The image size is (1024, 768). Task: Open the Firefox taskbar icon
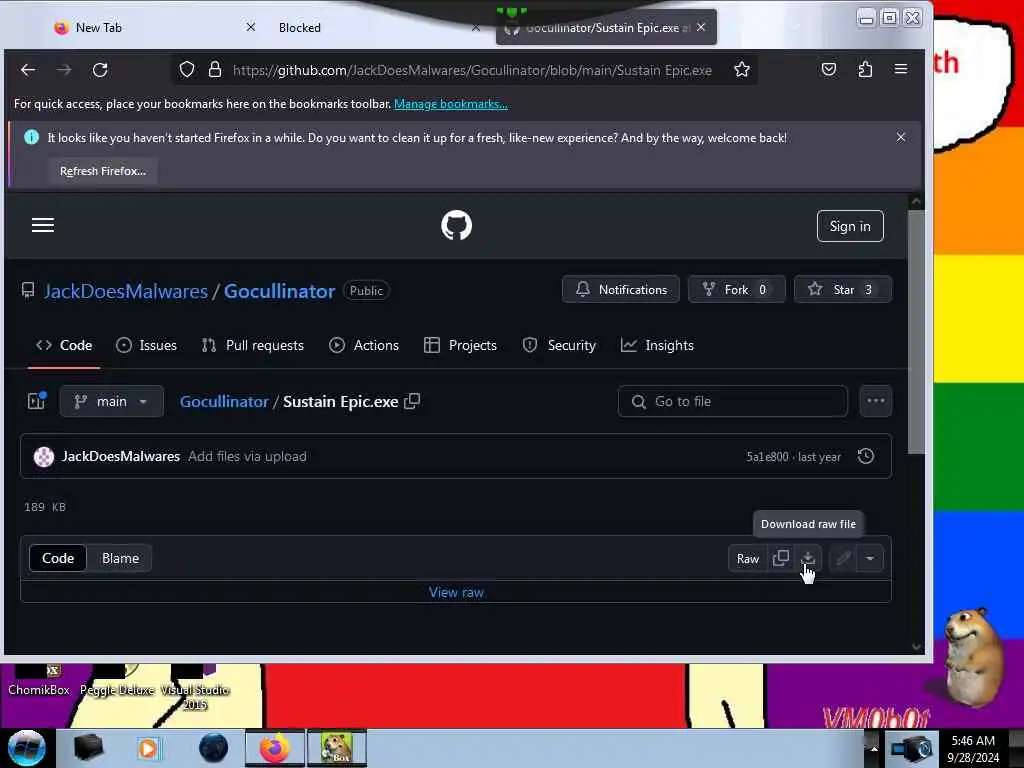tap(275, 748)
